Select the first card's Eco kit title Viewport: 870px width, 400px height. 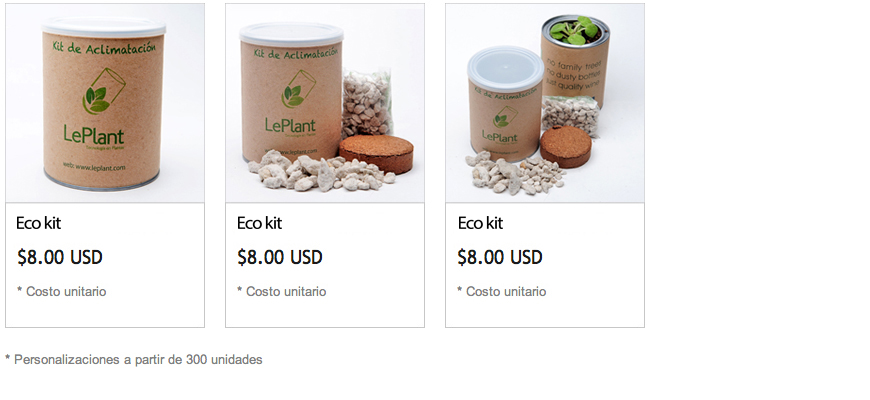tap(38, 223)
